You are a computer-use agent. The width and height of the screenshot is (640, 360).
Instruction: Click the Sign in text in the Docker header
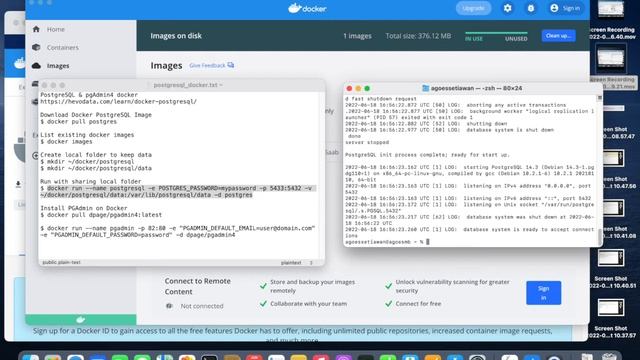coord(571,8)
